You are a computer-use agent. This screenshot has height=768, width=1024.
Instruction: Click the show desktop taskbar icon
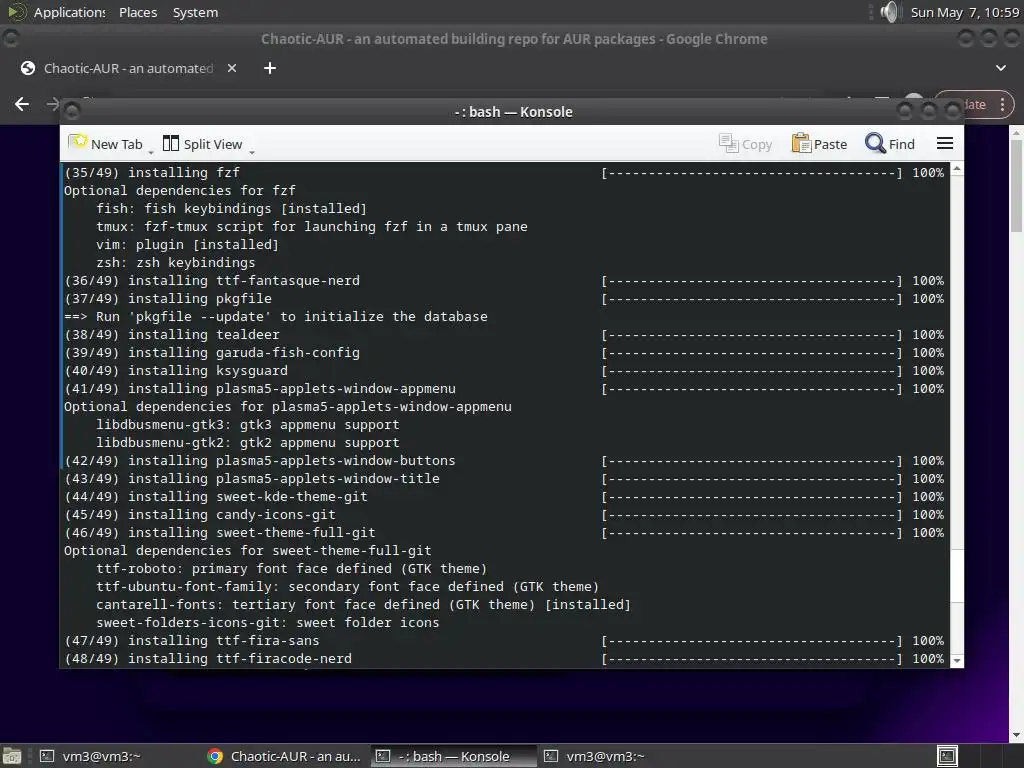(11, 756)
